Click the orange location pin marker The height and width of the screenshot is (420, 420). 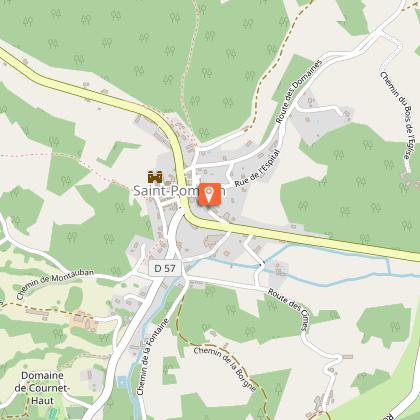(x=210, y=194)
